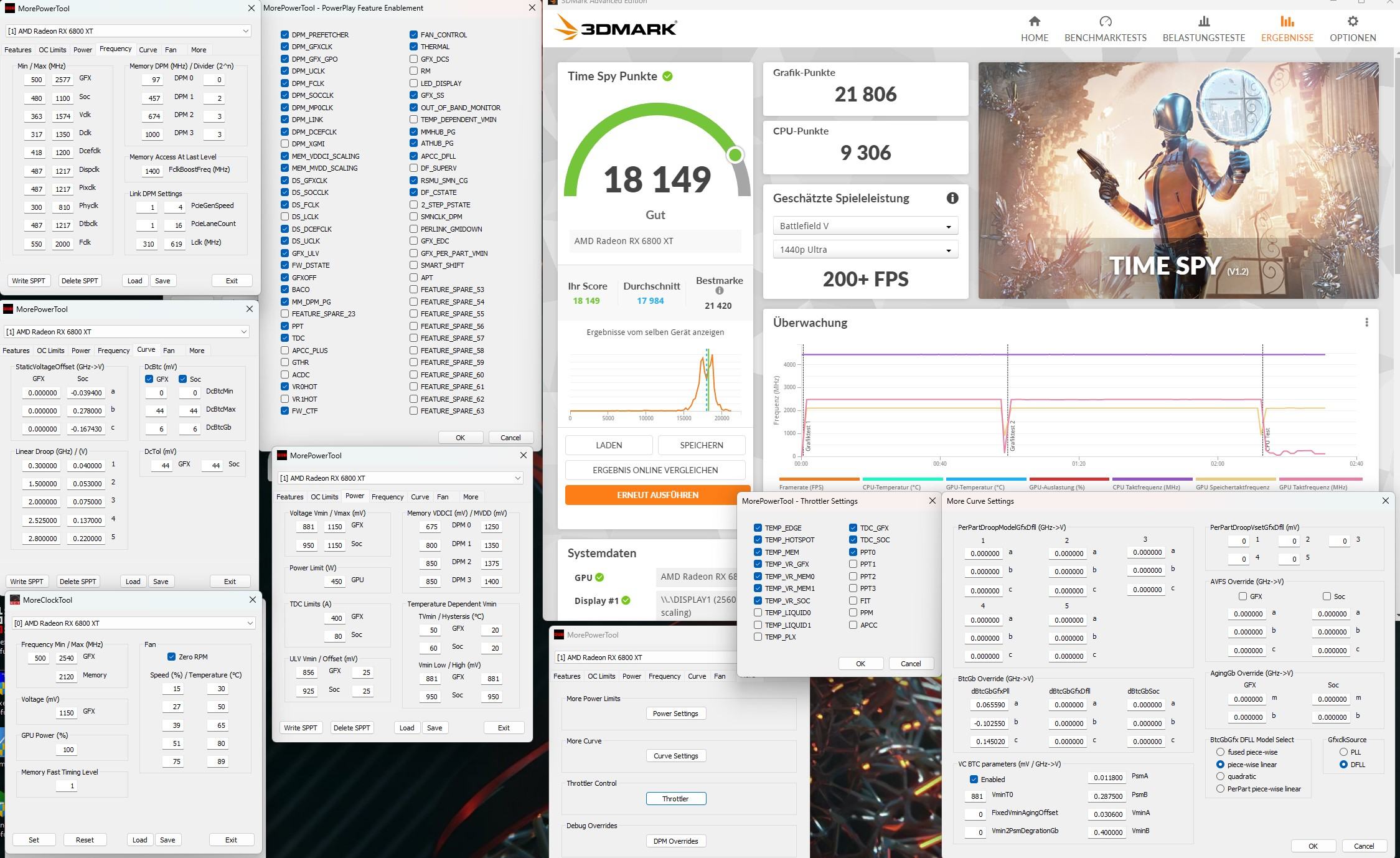The width and height of the screenshot is (1400, 858).
Task: Click ERNEUT AUSFÜHREN to rerun the benchmark
Action: [x=657, y=495]
